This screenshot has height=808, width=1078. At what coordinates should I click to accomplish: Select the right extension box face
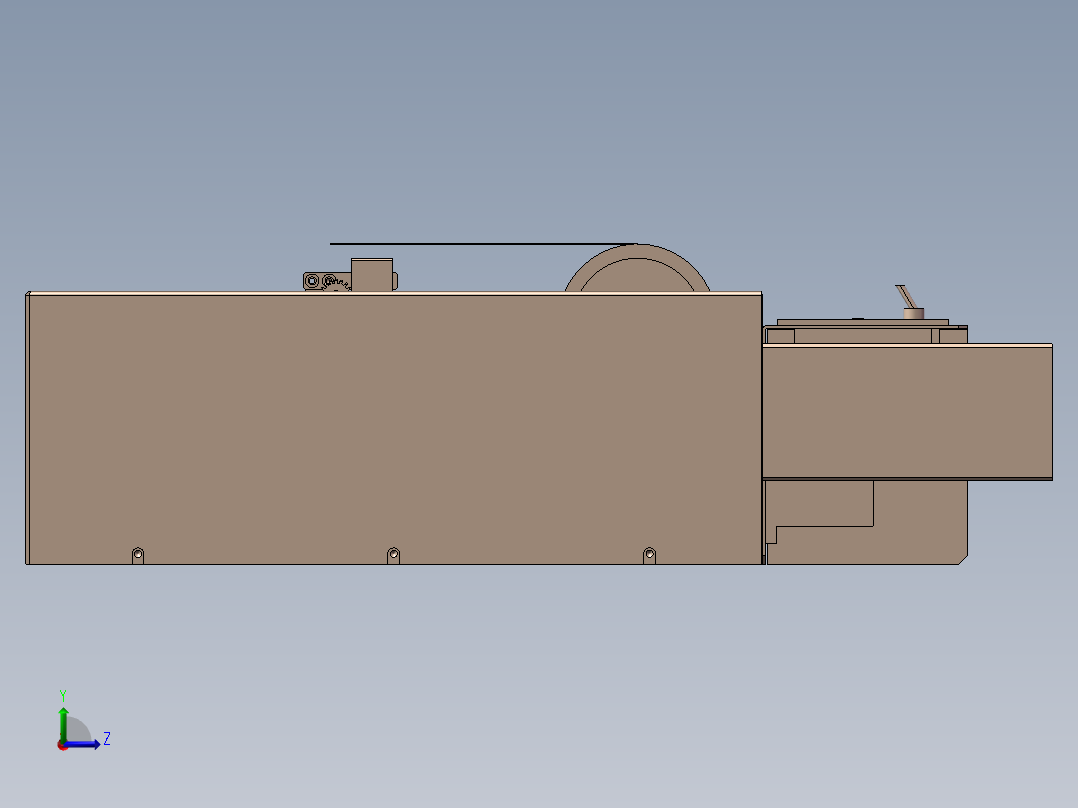tap(907, 411)
